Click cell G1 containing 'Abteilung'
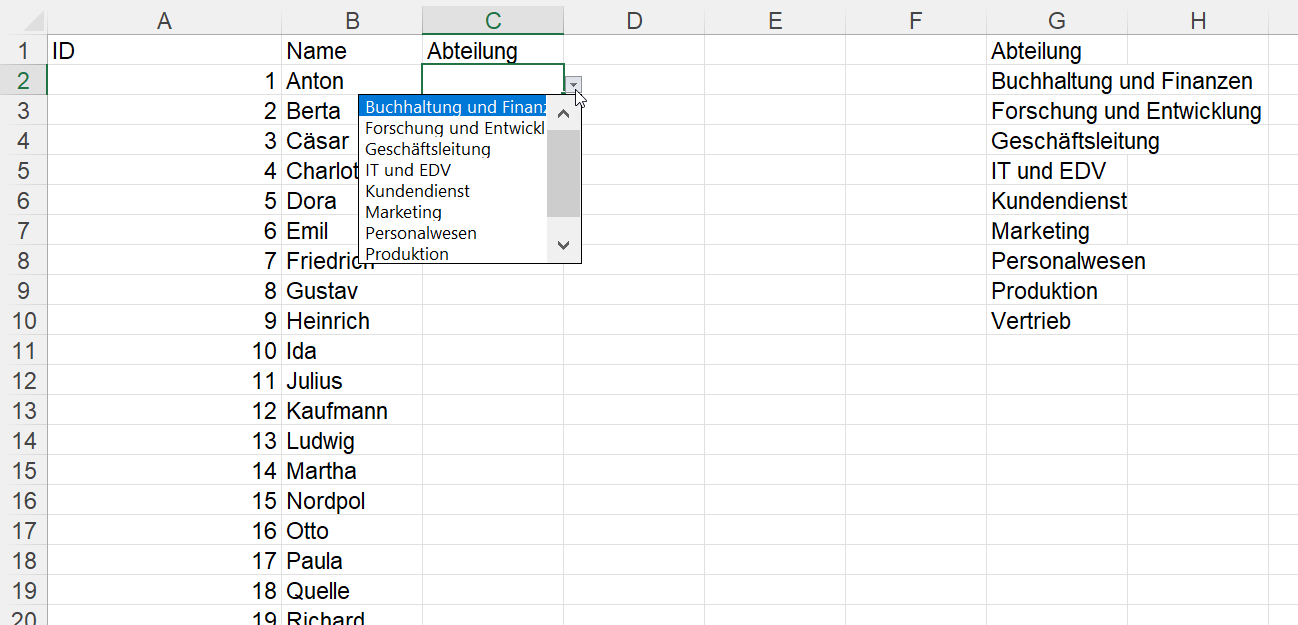Image resolution: width=1298 pixels, height=625 pixels. click(x=1036, y=51)
